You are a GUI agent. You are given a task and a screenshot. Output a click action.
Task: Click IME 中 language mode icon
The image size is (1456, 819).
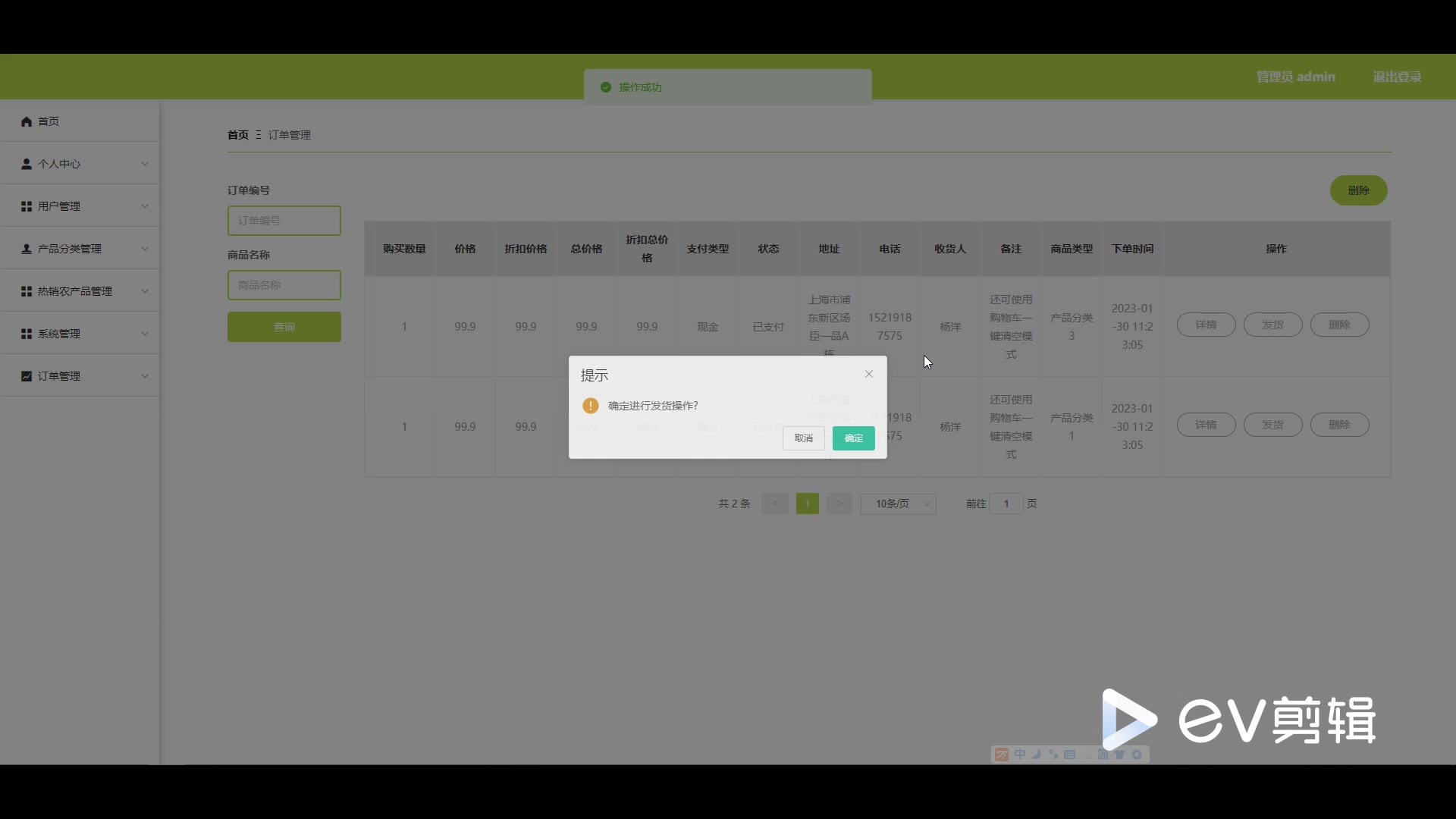point(1020,755)
